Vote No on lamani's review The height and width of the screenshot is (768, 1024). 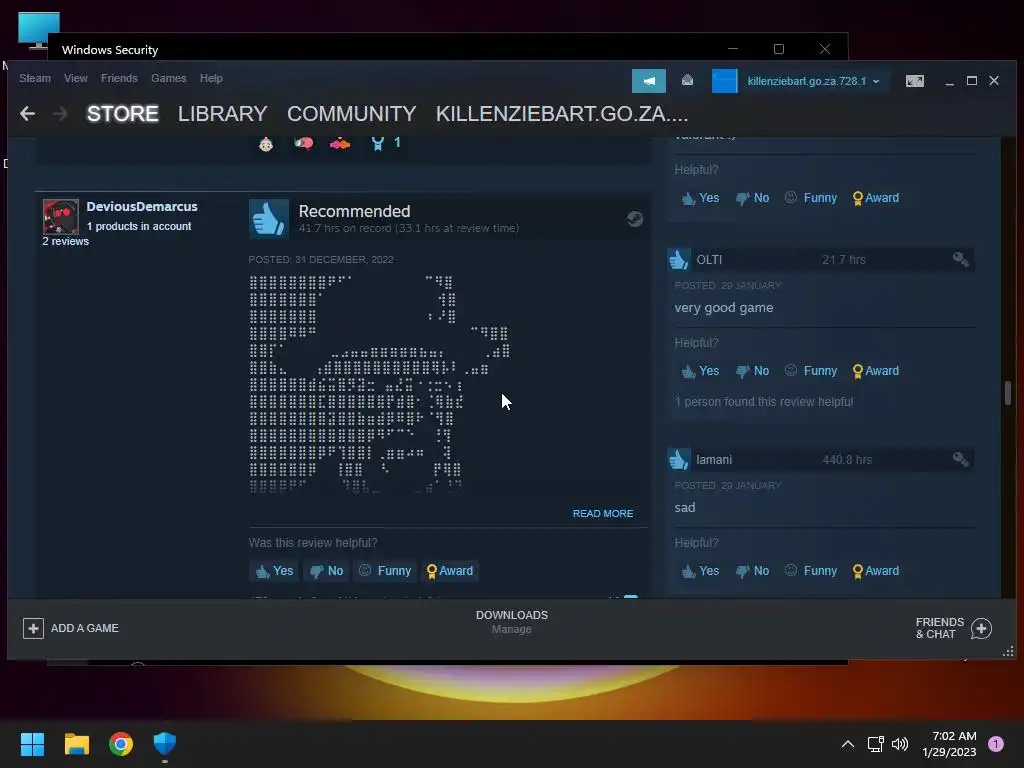pyautogui.click(x=752, y=571)
